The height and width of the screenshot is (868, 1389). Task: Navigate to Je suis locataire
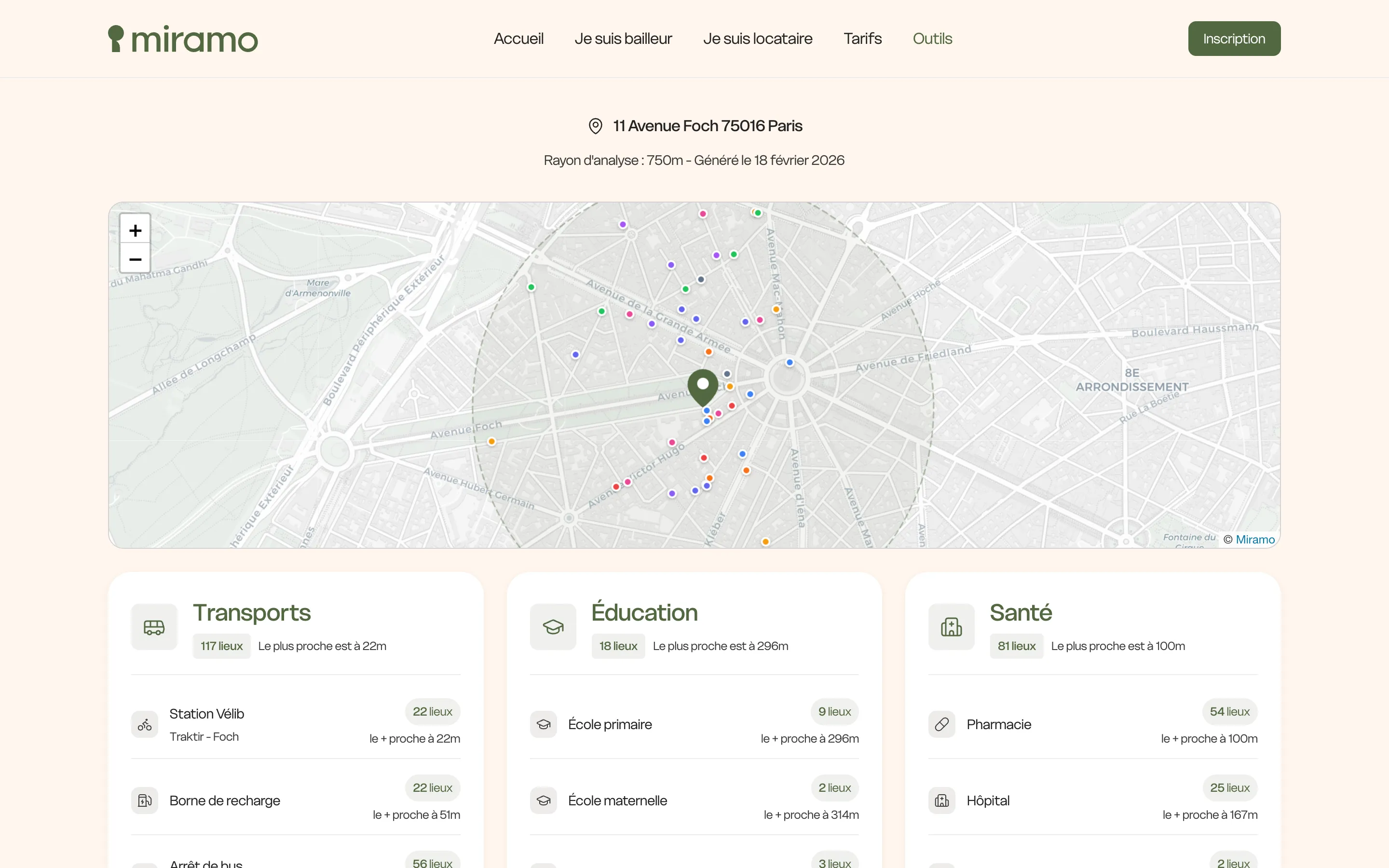pos(757,38)
